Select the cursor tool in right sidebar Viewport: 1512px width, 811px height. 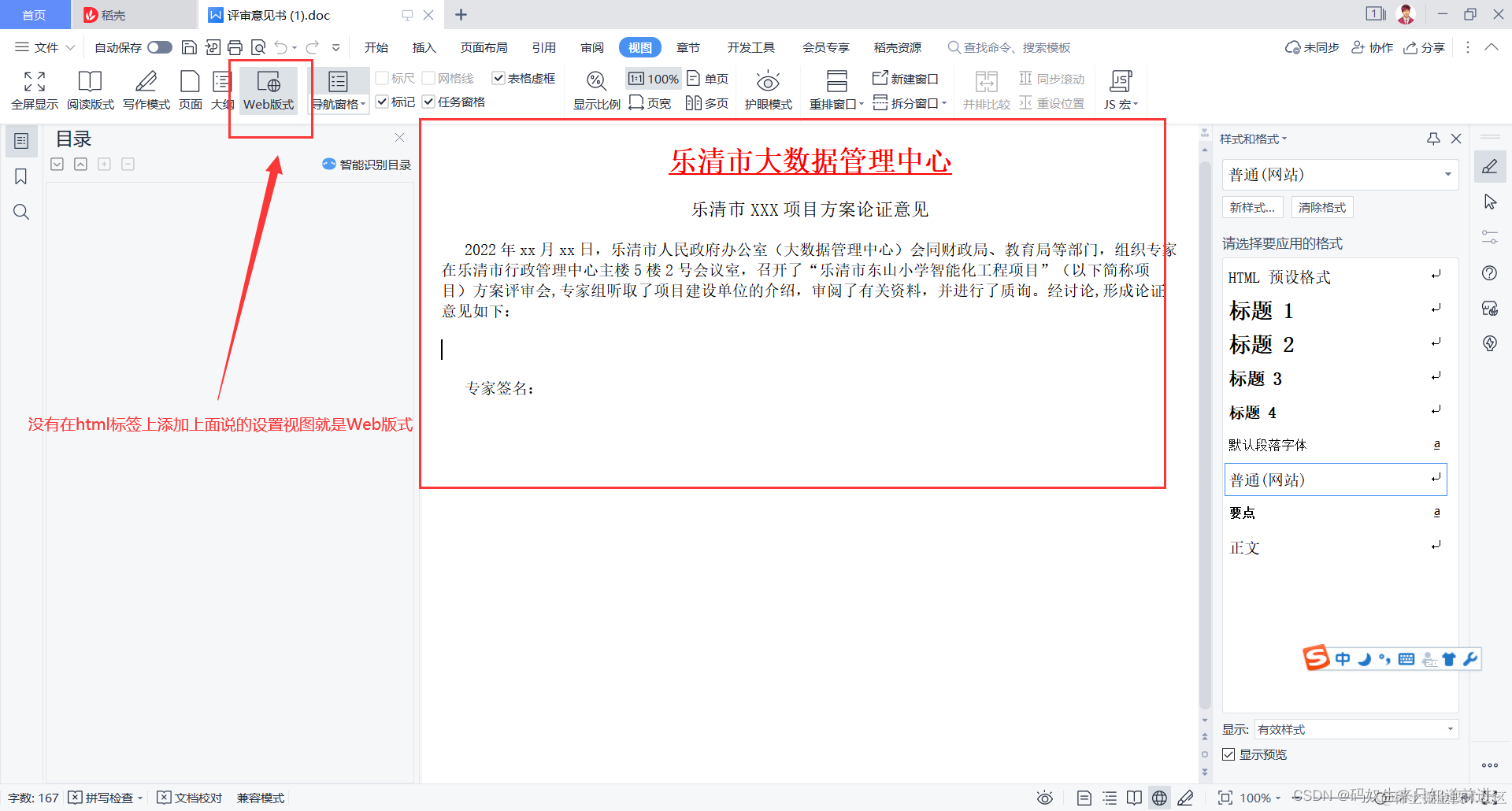(x=1490, y=202)
